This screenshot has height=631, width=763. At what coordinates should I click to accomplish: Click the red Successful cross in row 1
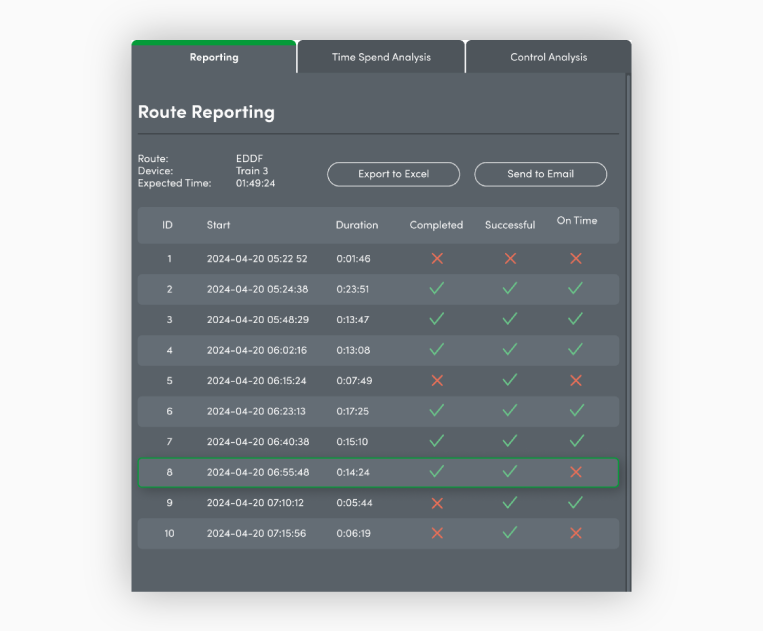[510, 258]
